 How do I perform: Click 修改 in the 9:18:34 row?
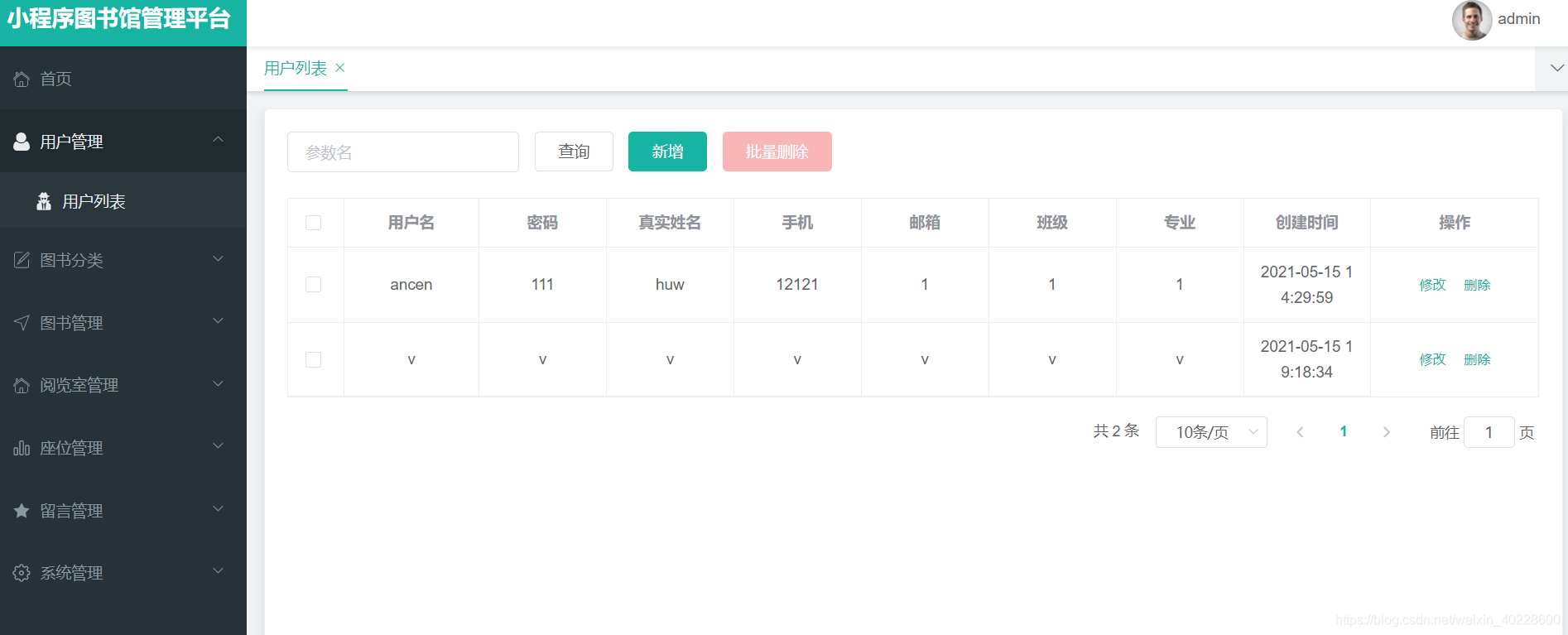(1432, 359)
